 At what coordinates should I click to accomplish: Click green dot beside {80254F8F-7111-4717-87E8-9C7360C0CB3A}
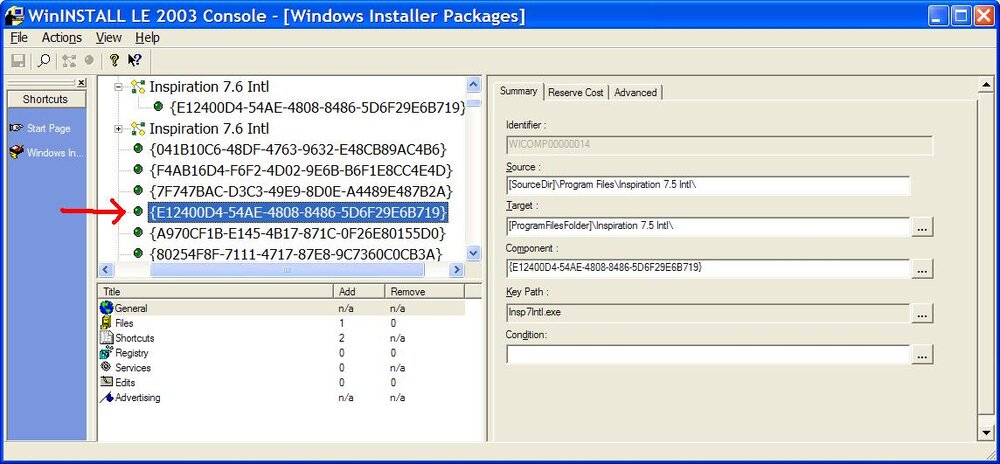(138, 253)
